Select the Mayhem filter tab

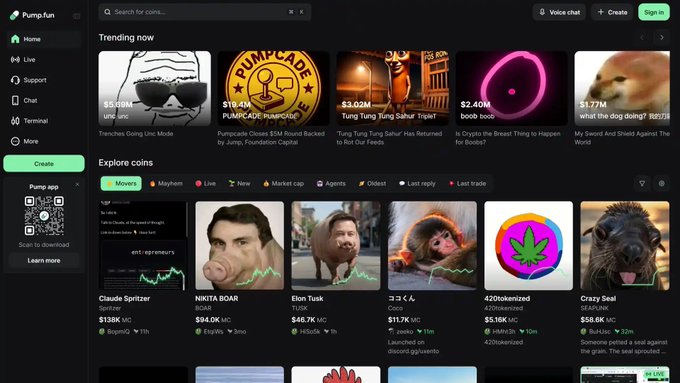(166, 183)
